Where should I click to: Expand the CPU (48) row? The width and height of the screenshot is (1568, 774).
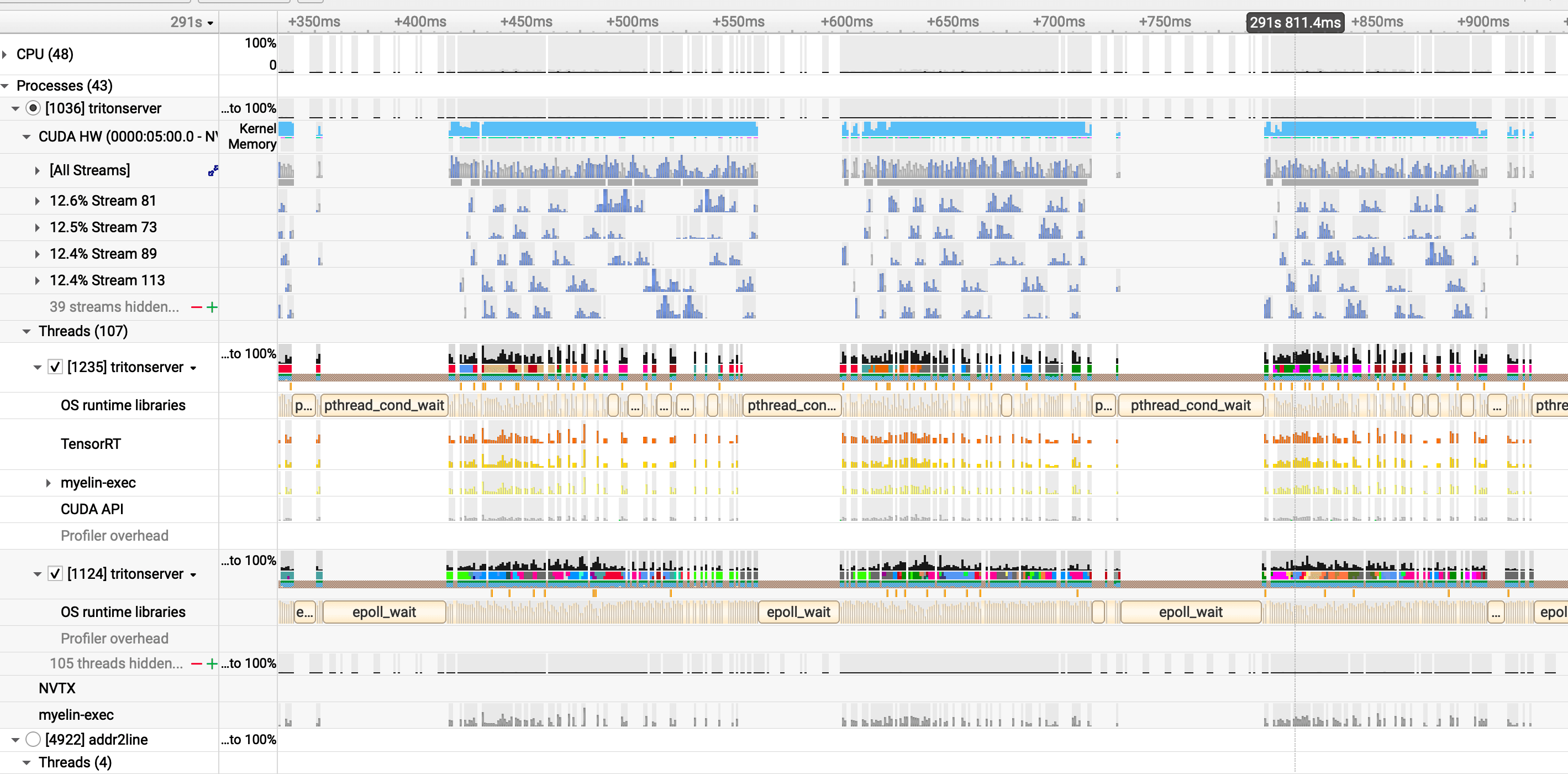(5, 54)
